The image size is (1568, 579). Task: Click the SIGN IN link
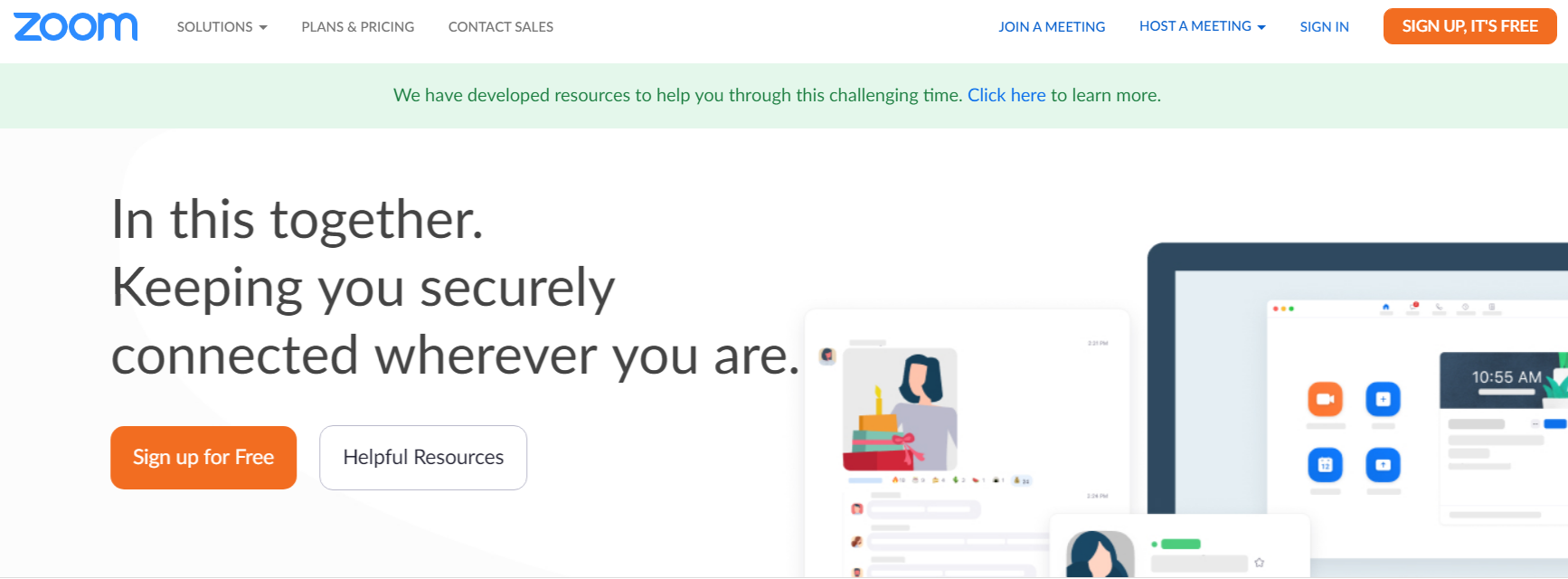pyautogui.click(x=1324, y=26)
